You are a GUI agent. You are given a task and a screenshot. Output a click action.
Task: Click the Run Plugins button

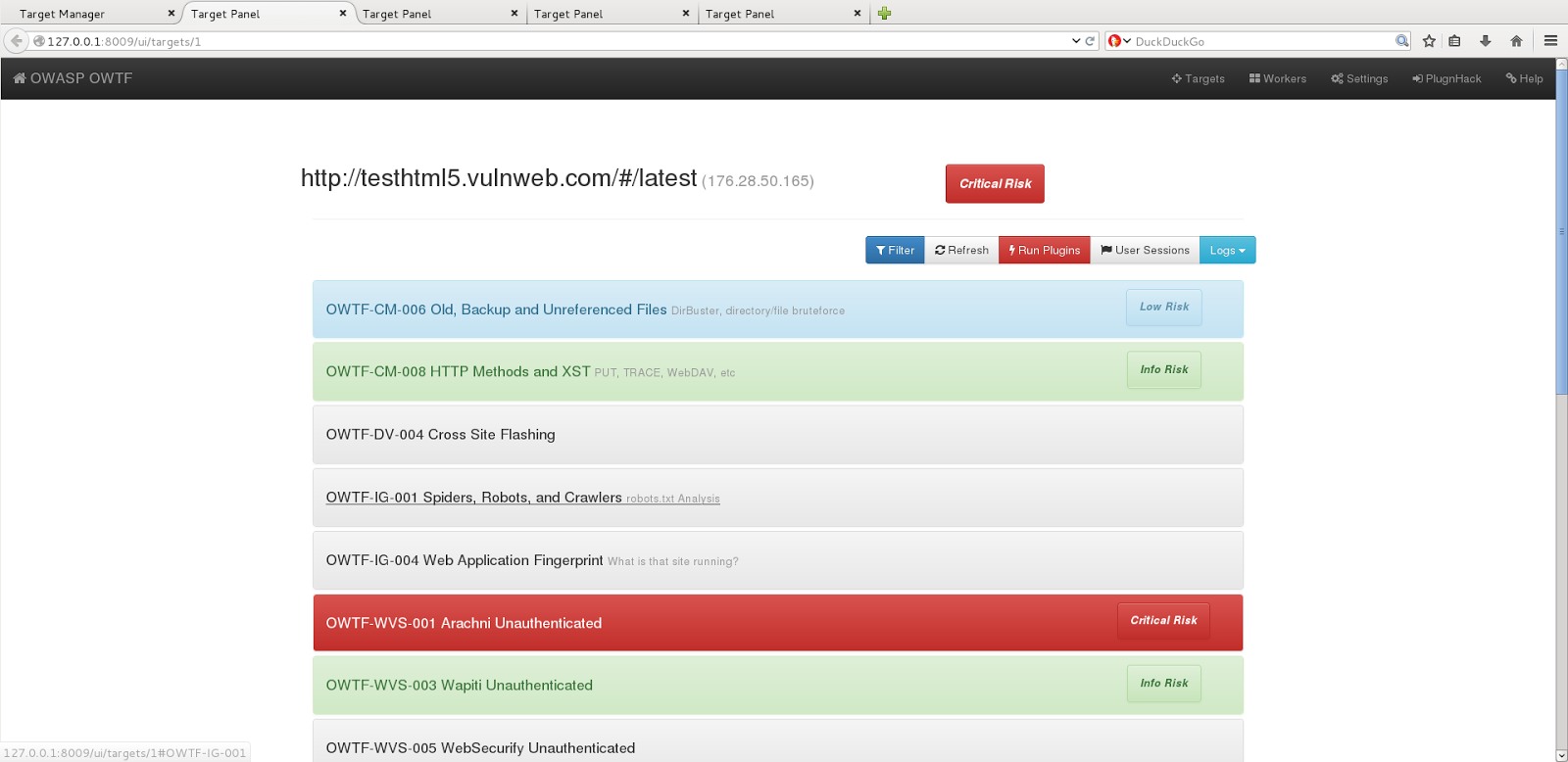1045,250
